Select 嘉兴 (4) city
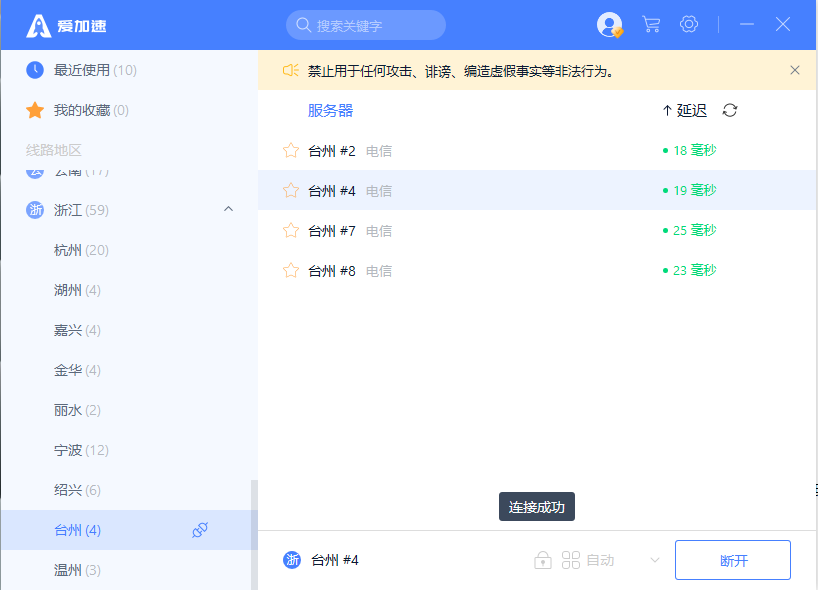818x590 pixels. [129, 330]
